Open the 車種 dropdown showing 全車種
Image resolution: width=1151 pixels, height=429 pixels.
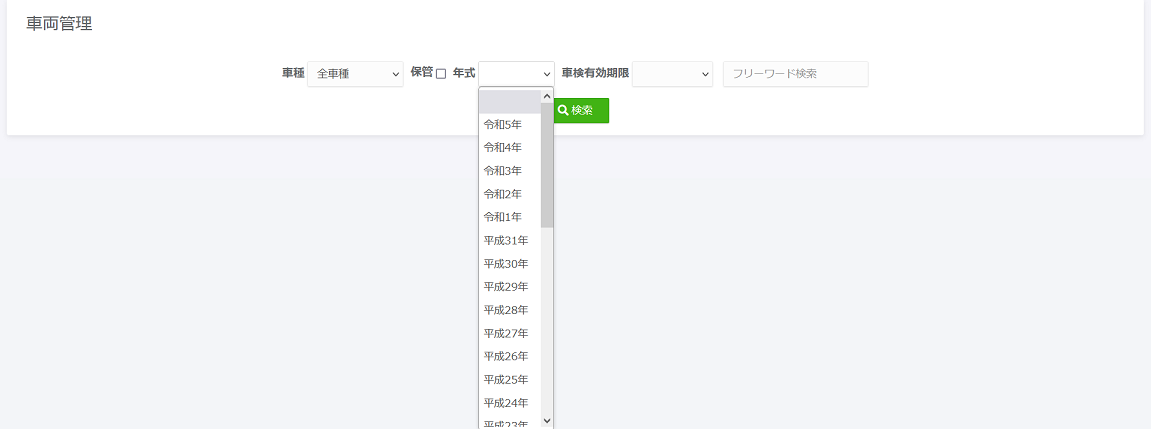pyautogui.click(x=355, y=74)
